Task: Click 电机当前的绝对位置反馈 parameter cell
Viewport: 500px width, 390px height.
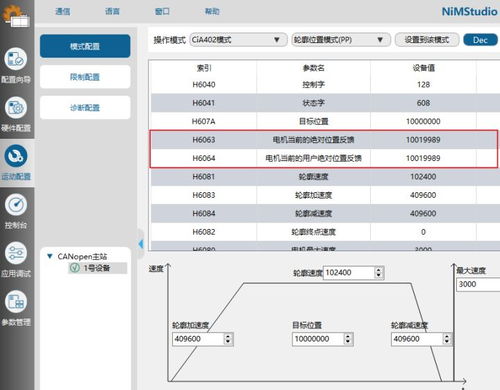Action: 313,140
